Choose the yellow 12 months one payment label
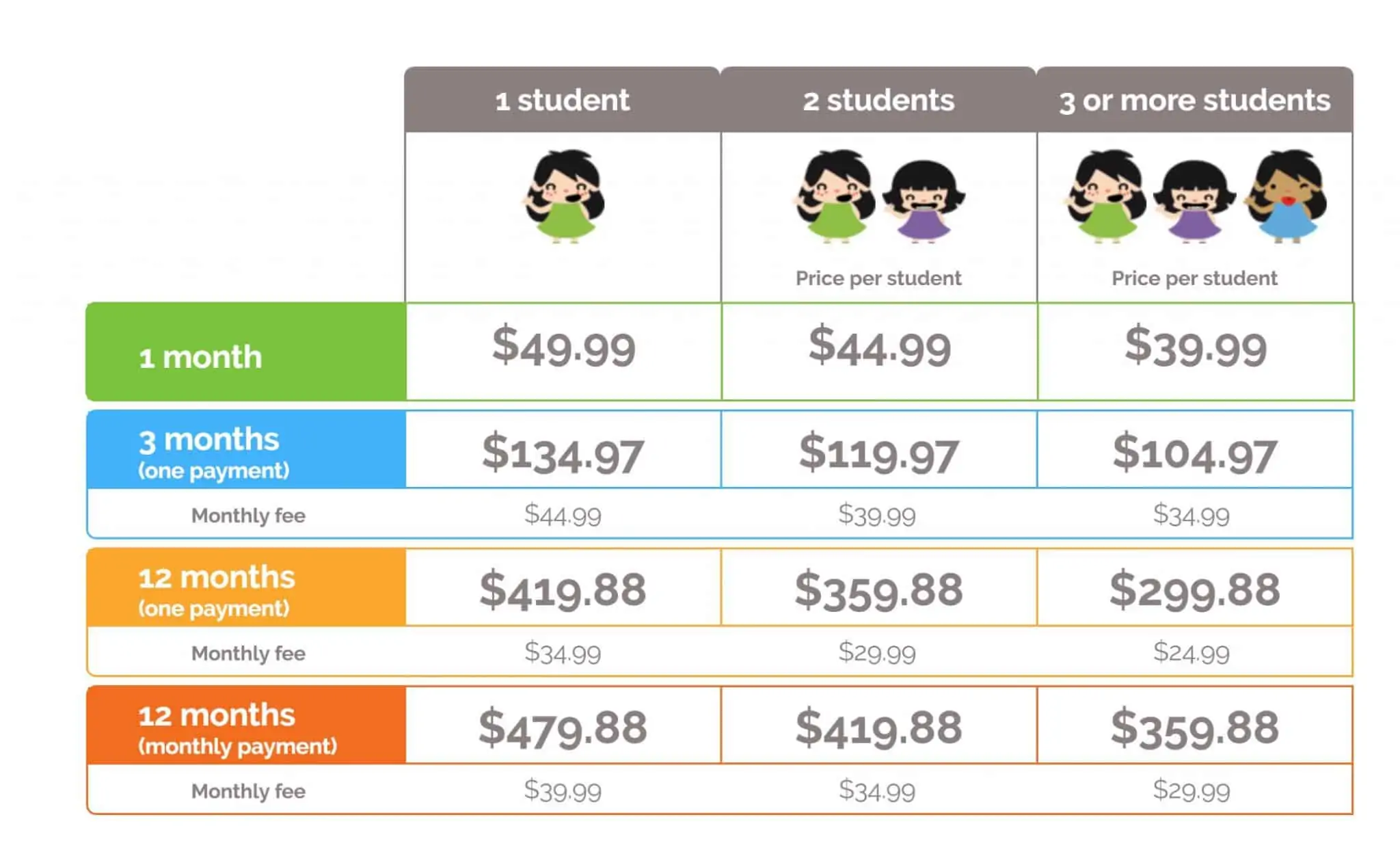 246,587
